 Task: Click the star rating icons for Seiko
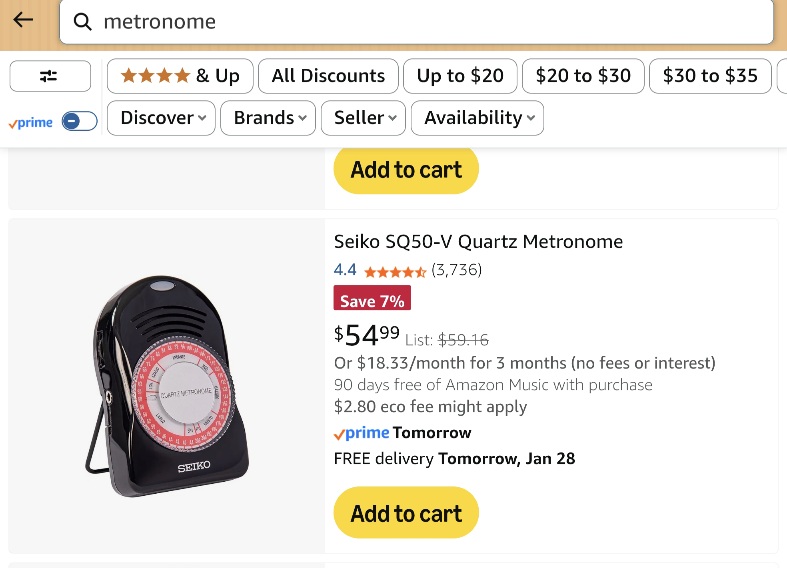(395, 271)
